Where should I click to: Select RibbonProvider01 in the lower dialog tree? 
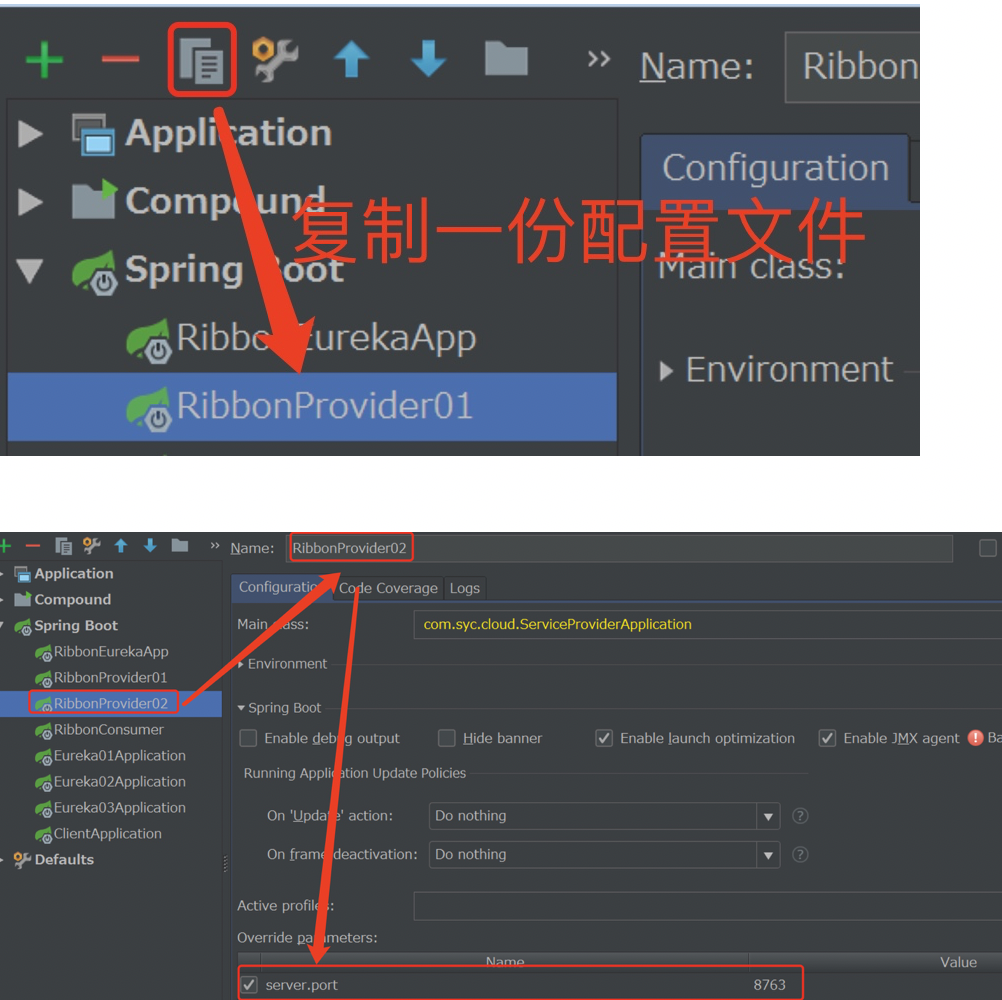[x=110, y=678]
